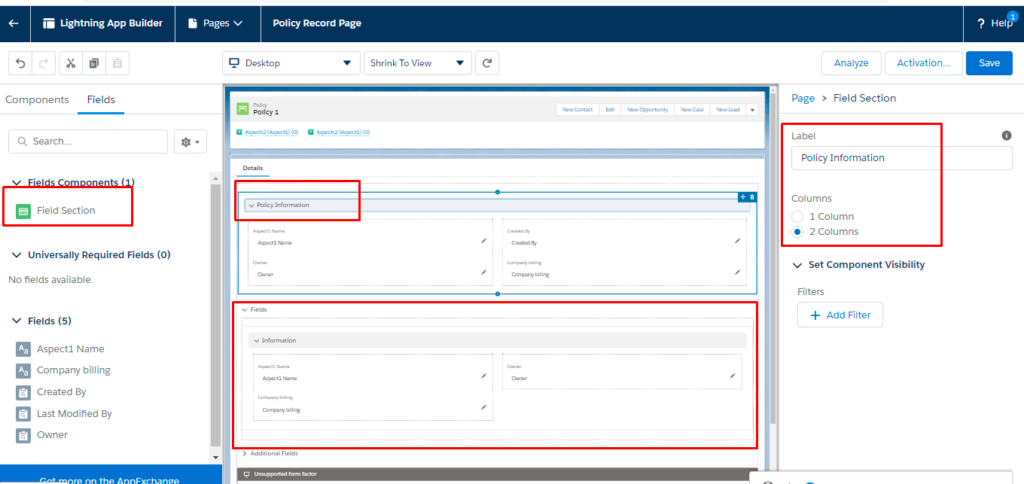The image size is (1024, 484).
Task: Open the more actions dropdown after New Lead
Action: [x=752, y=110]
